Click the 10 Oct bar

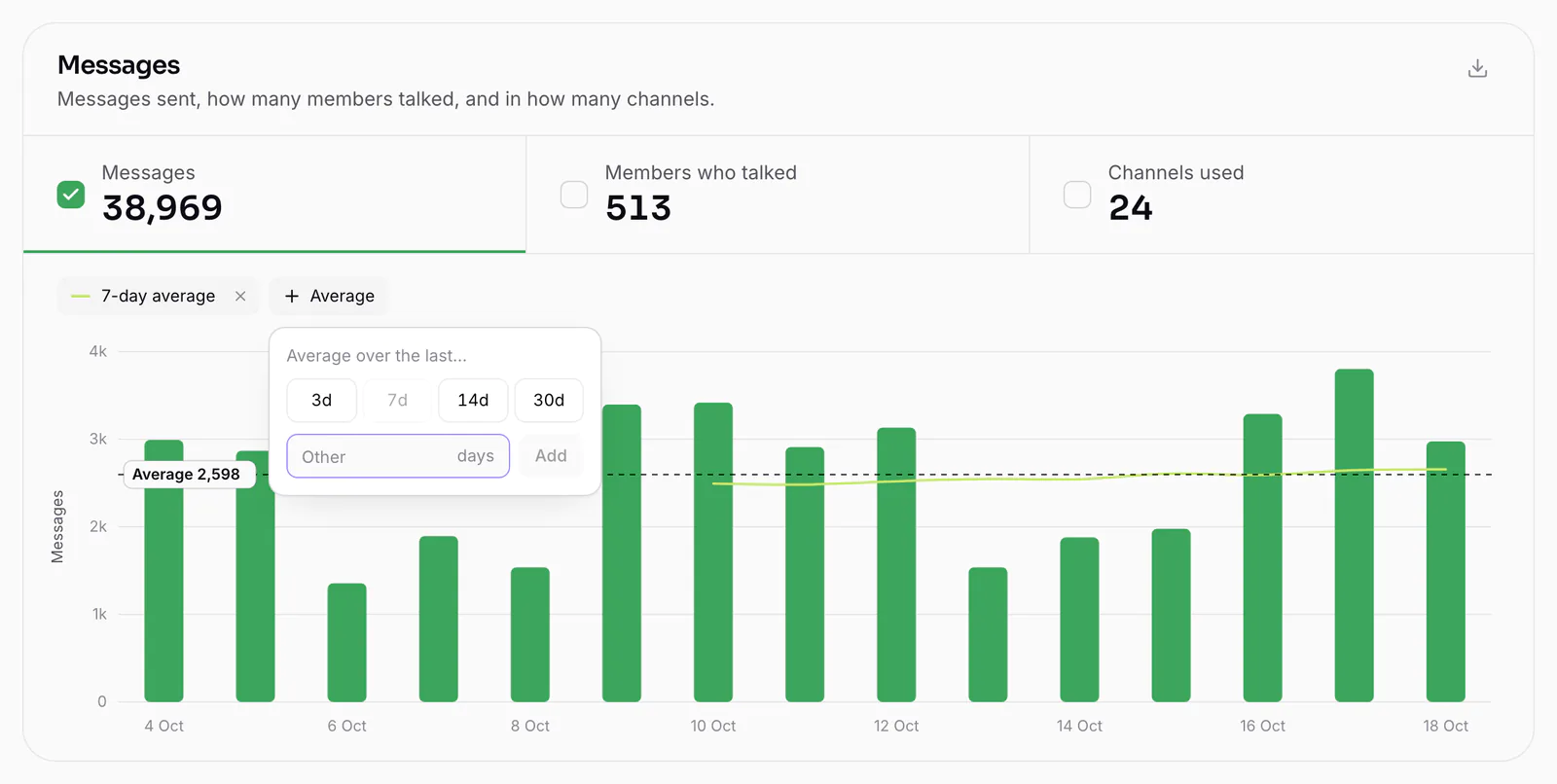713,552
